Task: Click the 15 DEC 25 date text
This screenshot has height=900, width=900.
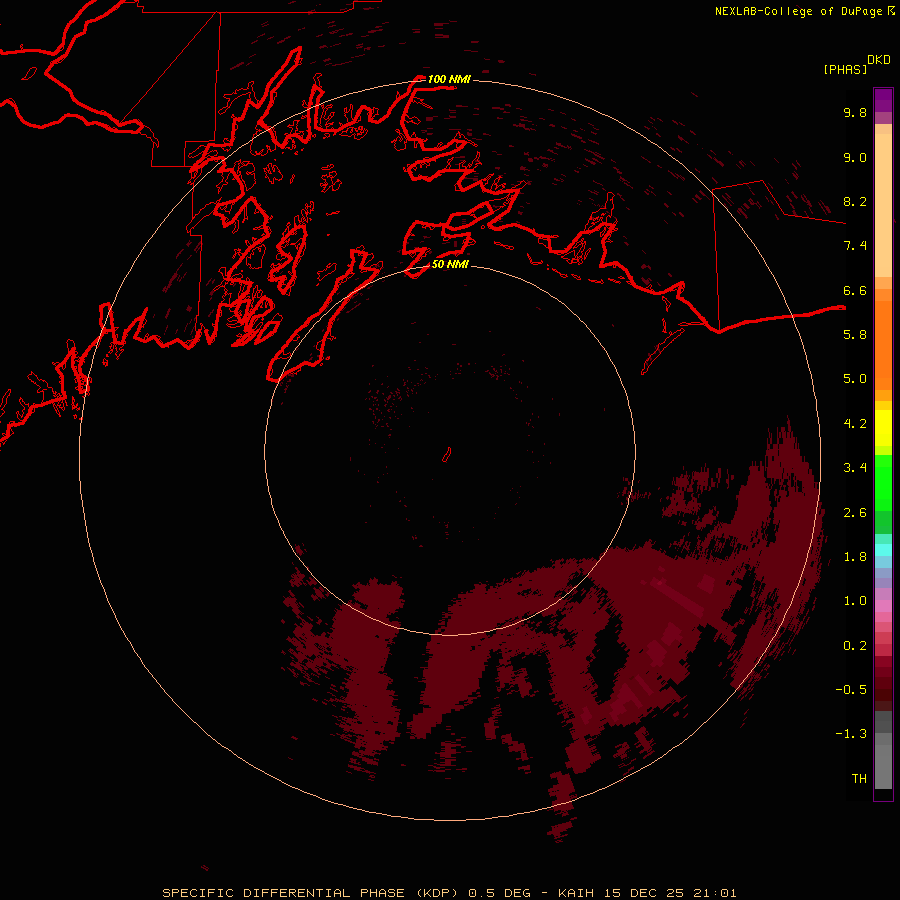Action: click(x=643, y=893)
